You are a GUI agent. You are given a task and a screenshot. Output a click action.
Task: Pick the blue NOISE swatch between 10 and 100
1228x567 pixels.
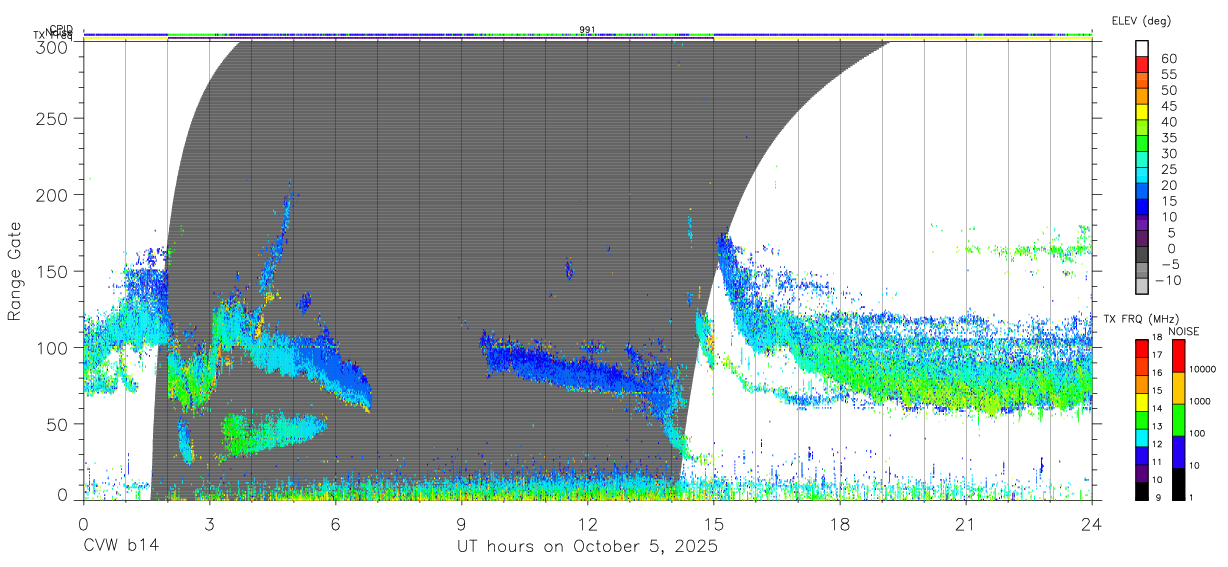point(1178,450)
